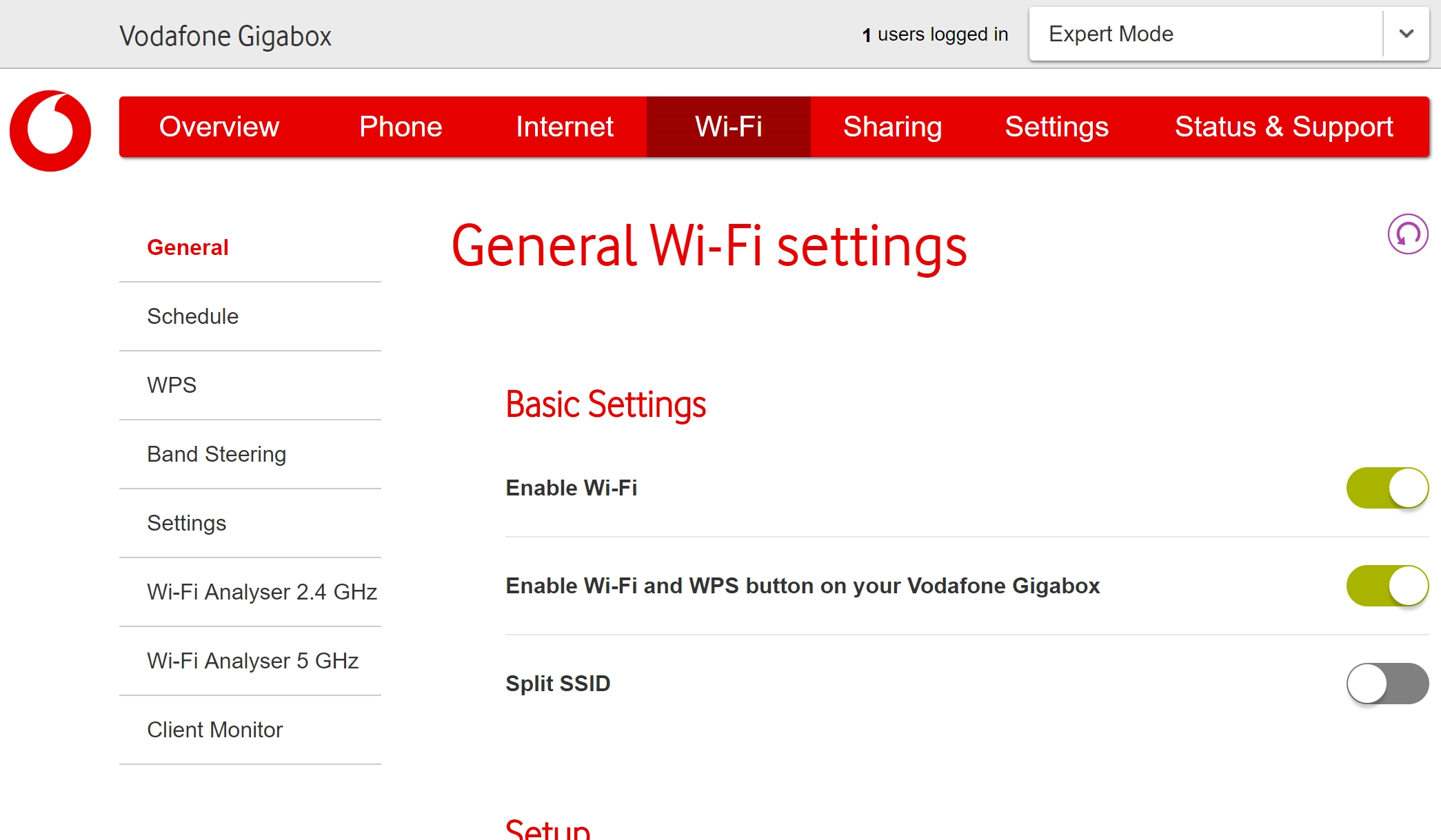Click the Vodafone logo
Screen dimensions: 1441x840
pos(50,130)
